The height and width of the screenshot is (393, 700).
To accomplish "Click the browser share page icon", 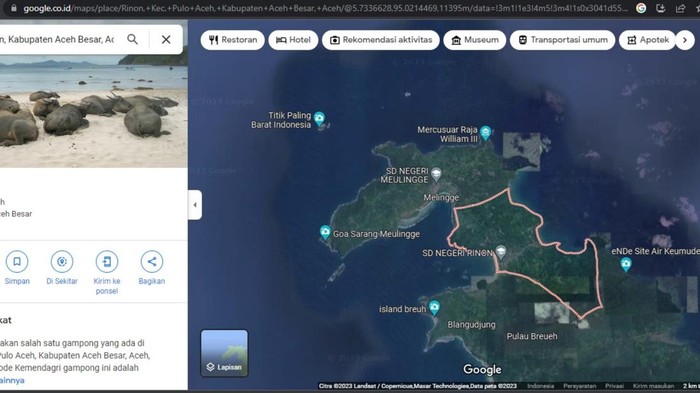I will tap(680, 8).
